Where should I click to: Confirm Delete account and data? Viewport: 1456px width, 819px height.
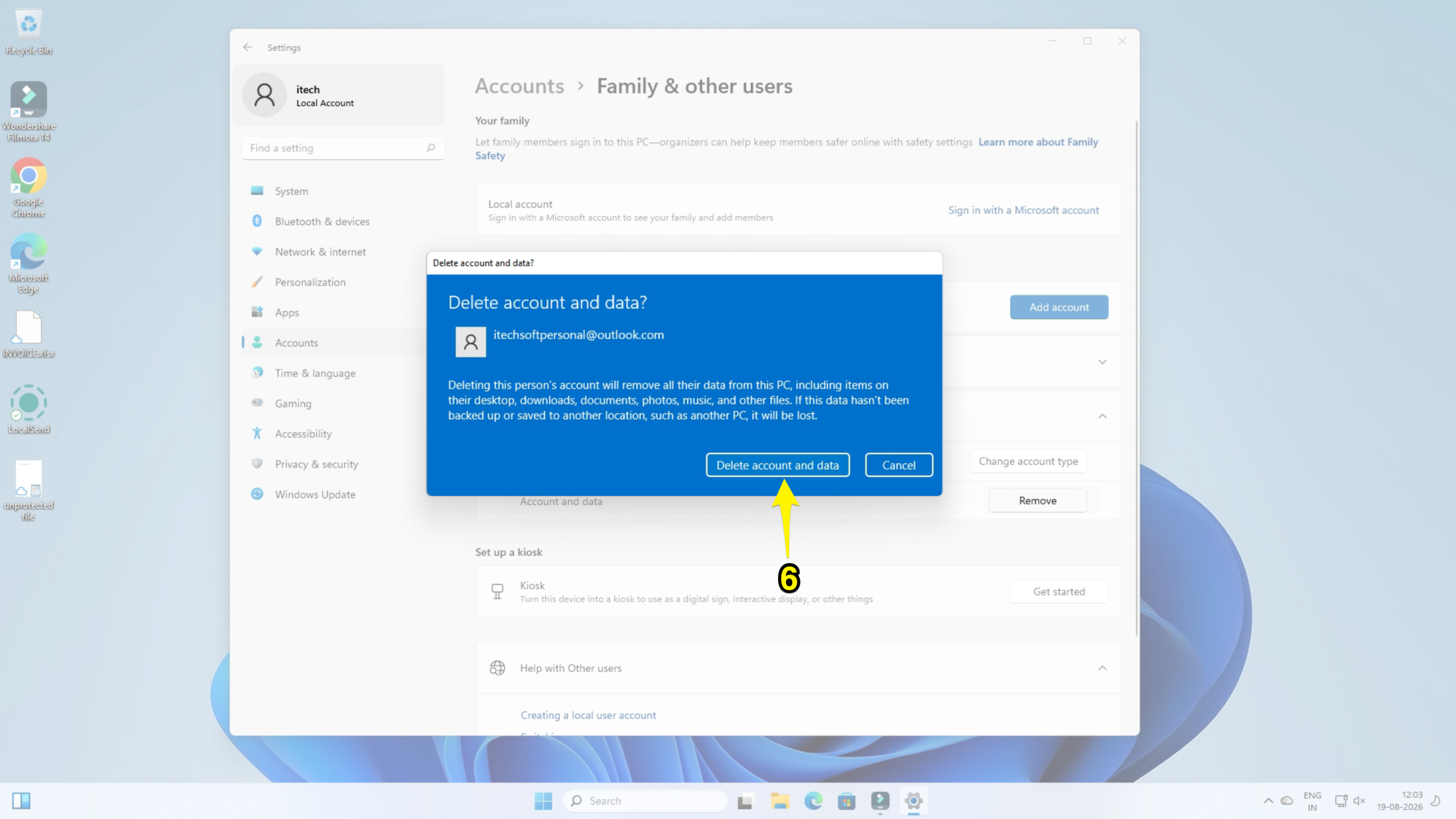[x=777, y=465]
